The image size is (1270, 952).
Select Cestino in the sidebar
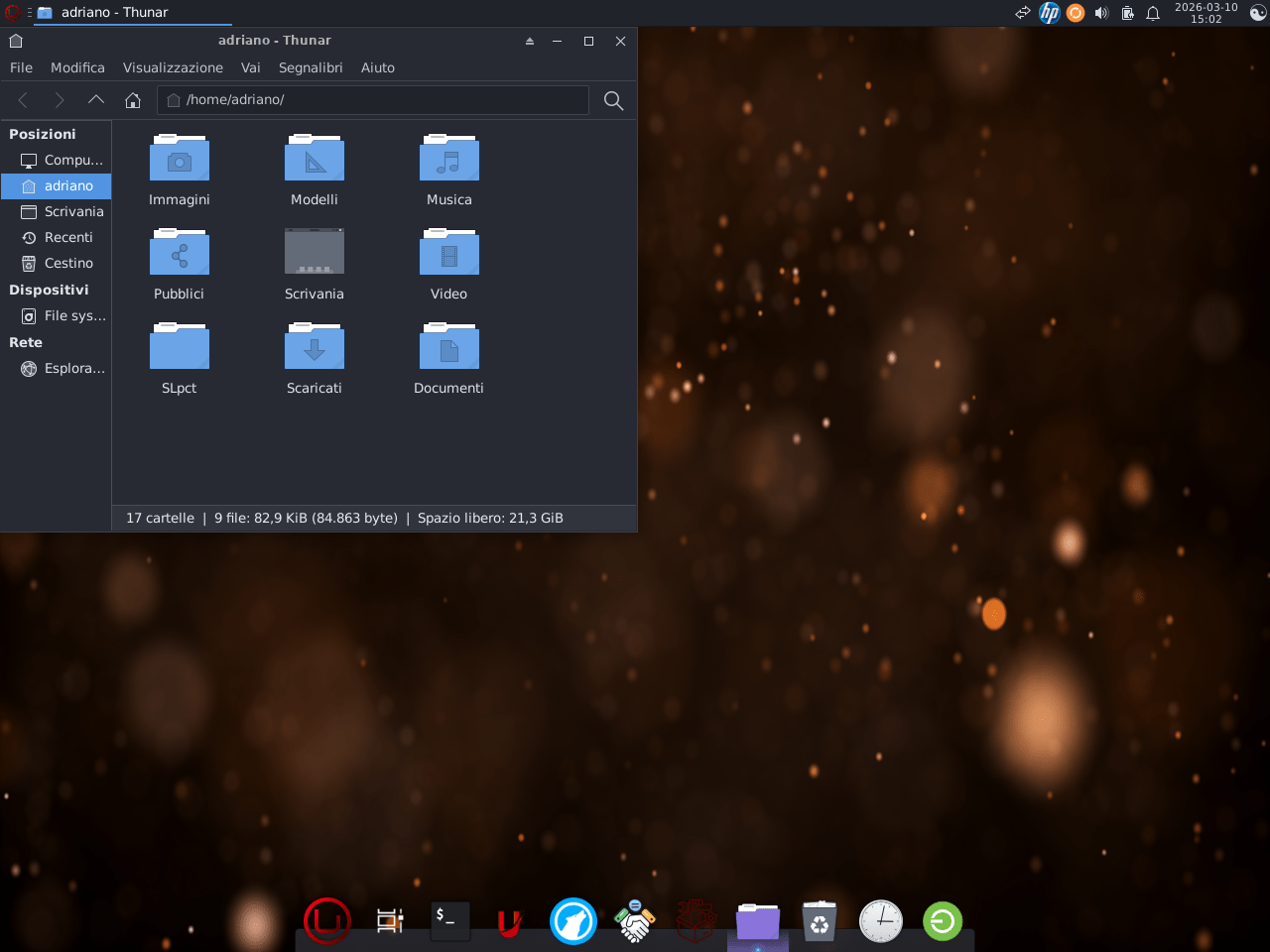[x=68, y=263]
